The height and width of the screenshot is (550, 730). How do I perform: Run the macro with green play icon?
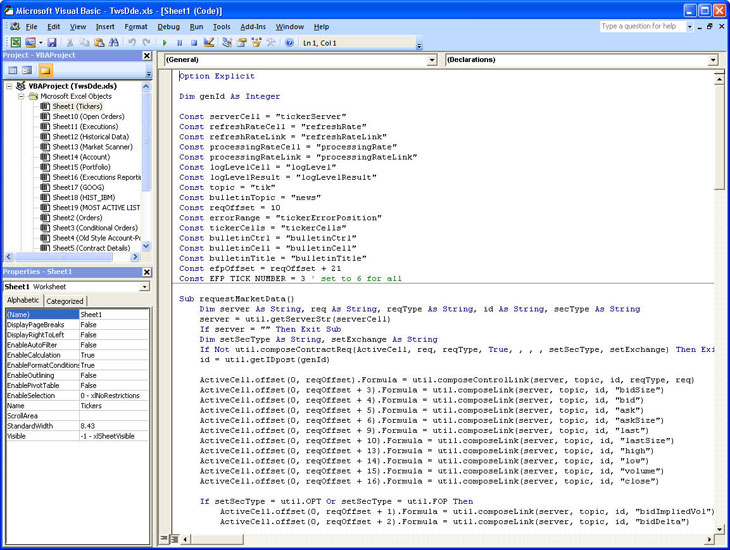click(164, 42)
